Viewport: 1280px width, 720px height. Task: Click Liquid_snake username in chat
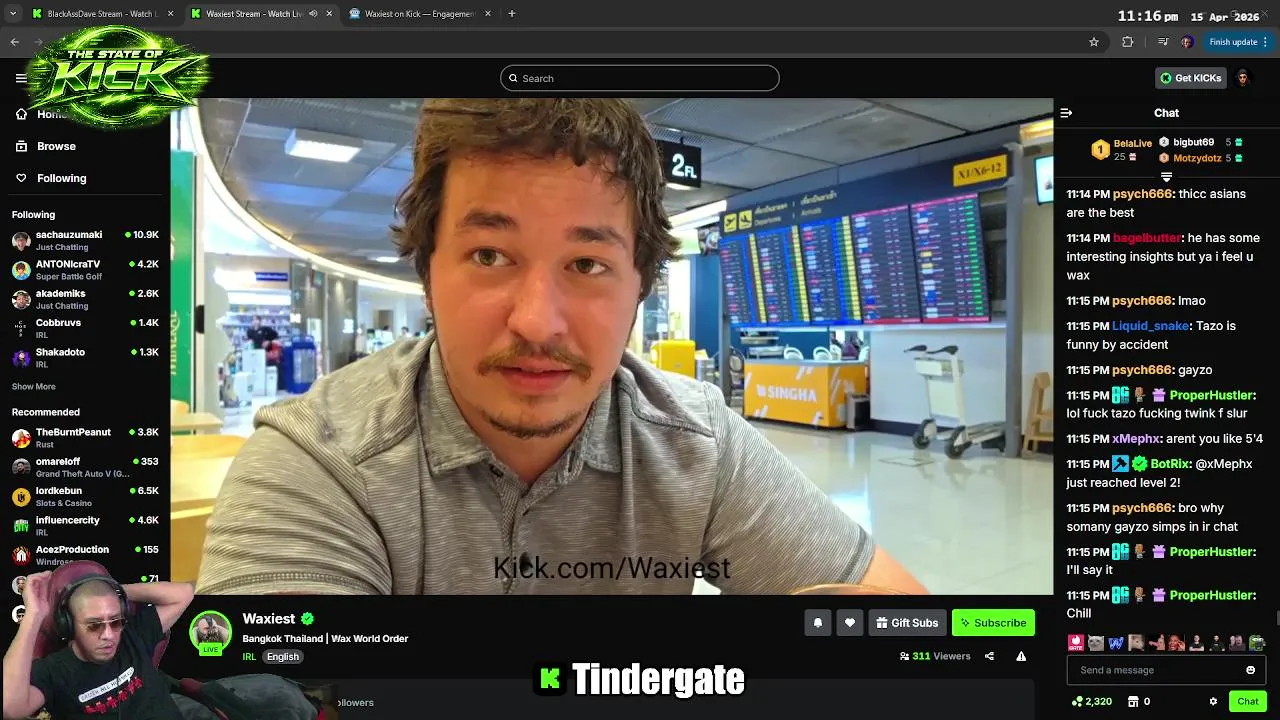point(1150,326)
